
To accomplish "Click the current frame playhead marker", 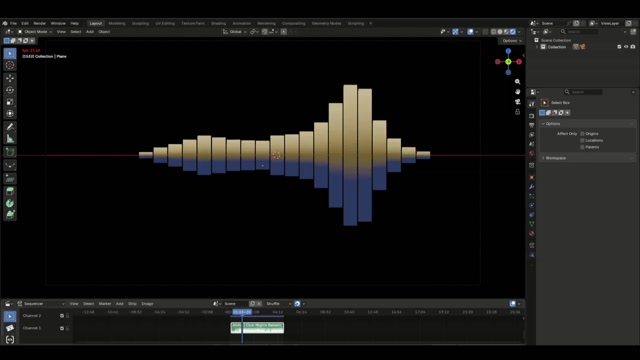I will click(242, 312).
